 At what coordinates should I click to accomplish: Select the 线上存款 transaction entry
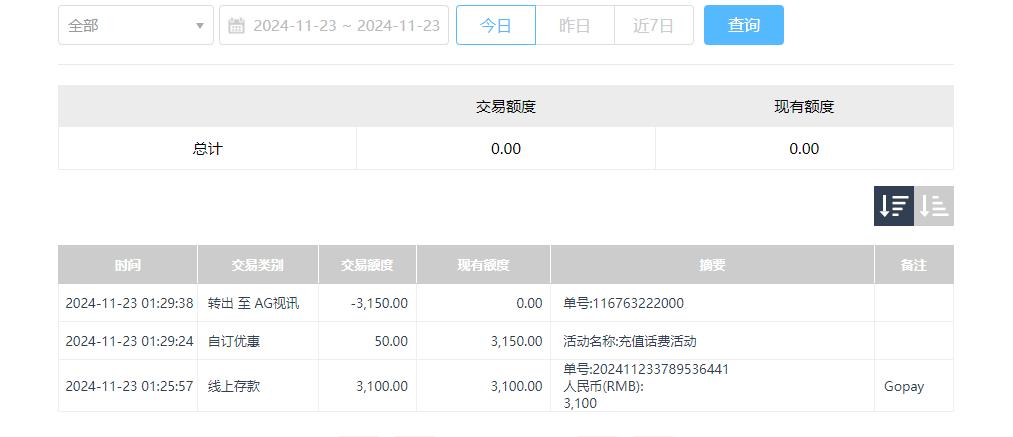tap(234, 386)
